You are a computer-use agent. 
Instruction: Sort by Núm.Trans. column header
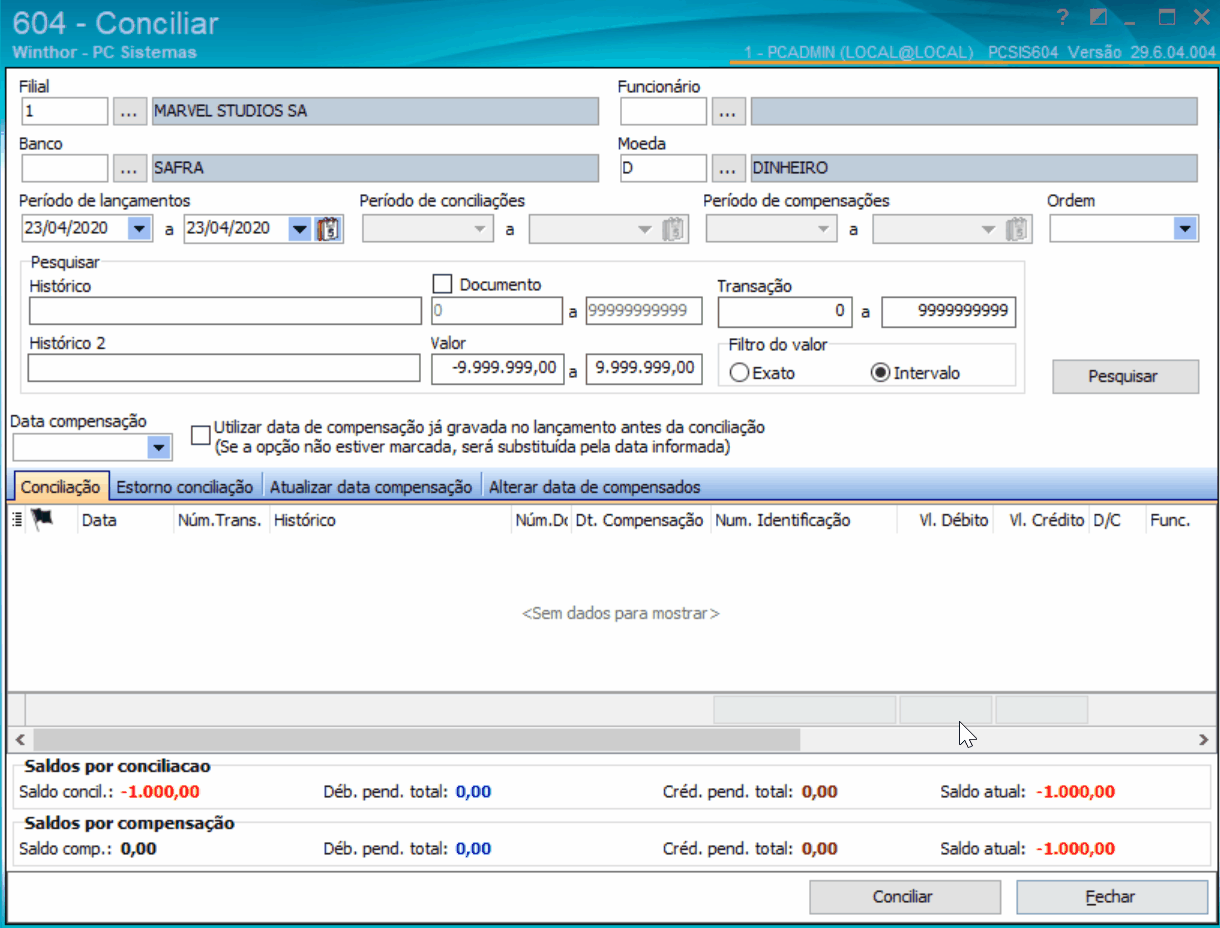220,520
